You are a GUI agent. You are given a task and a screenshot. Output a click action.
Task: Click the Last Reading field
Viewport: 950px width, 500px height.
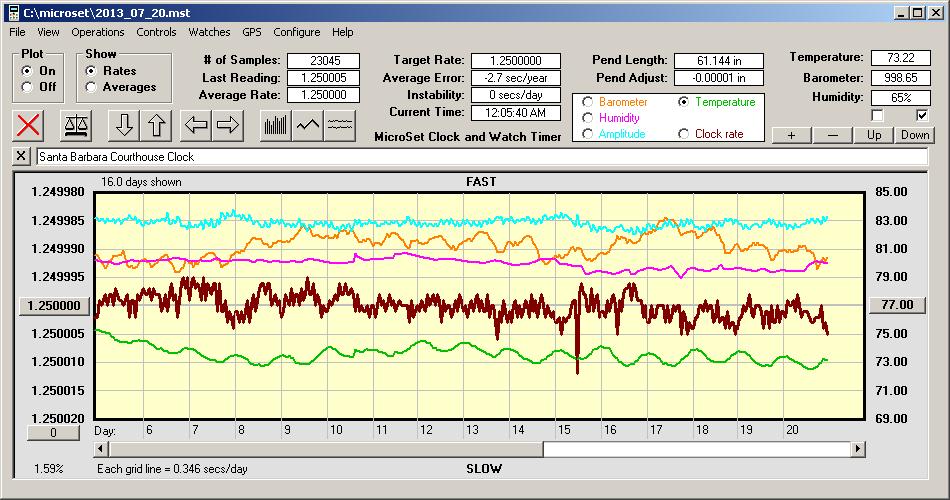coord(324,78)
